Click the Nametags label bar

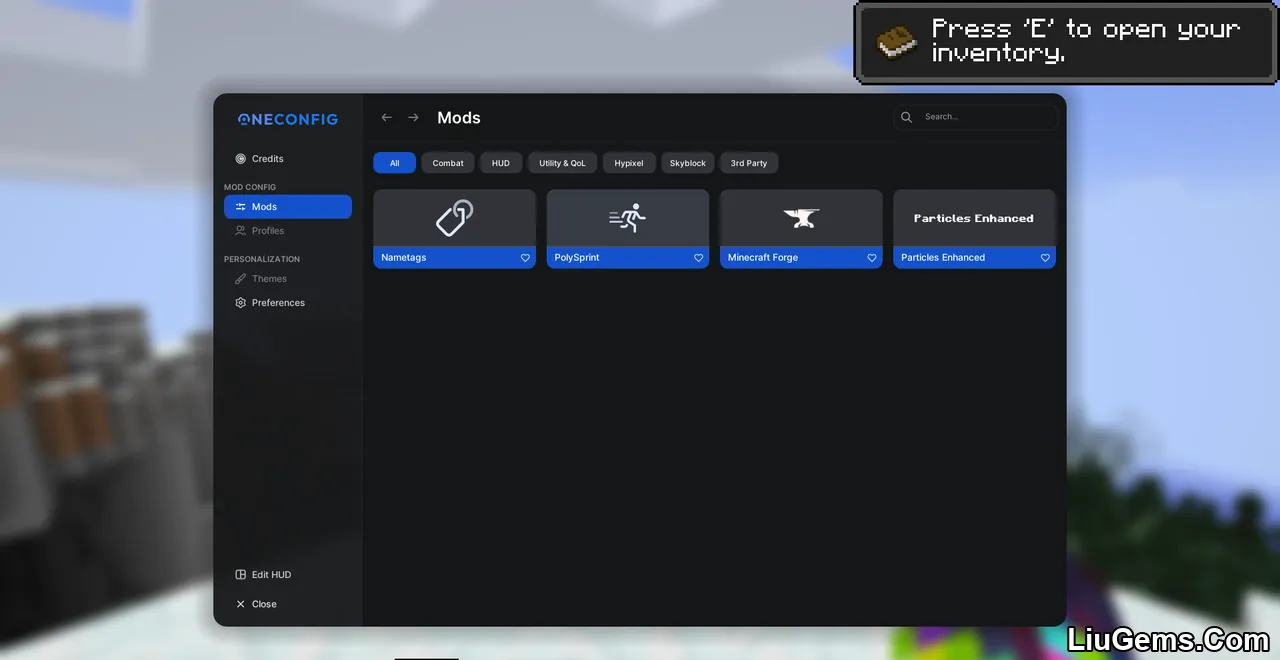[x=454, y=258]
